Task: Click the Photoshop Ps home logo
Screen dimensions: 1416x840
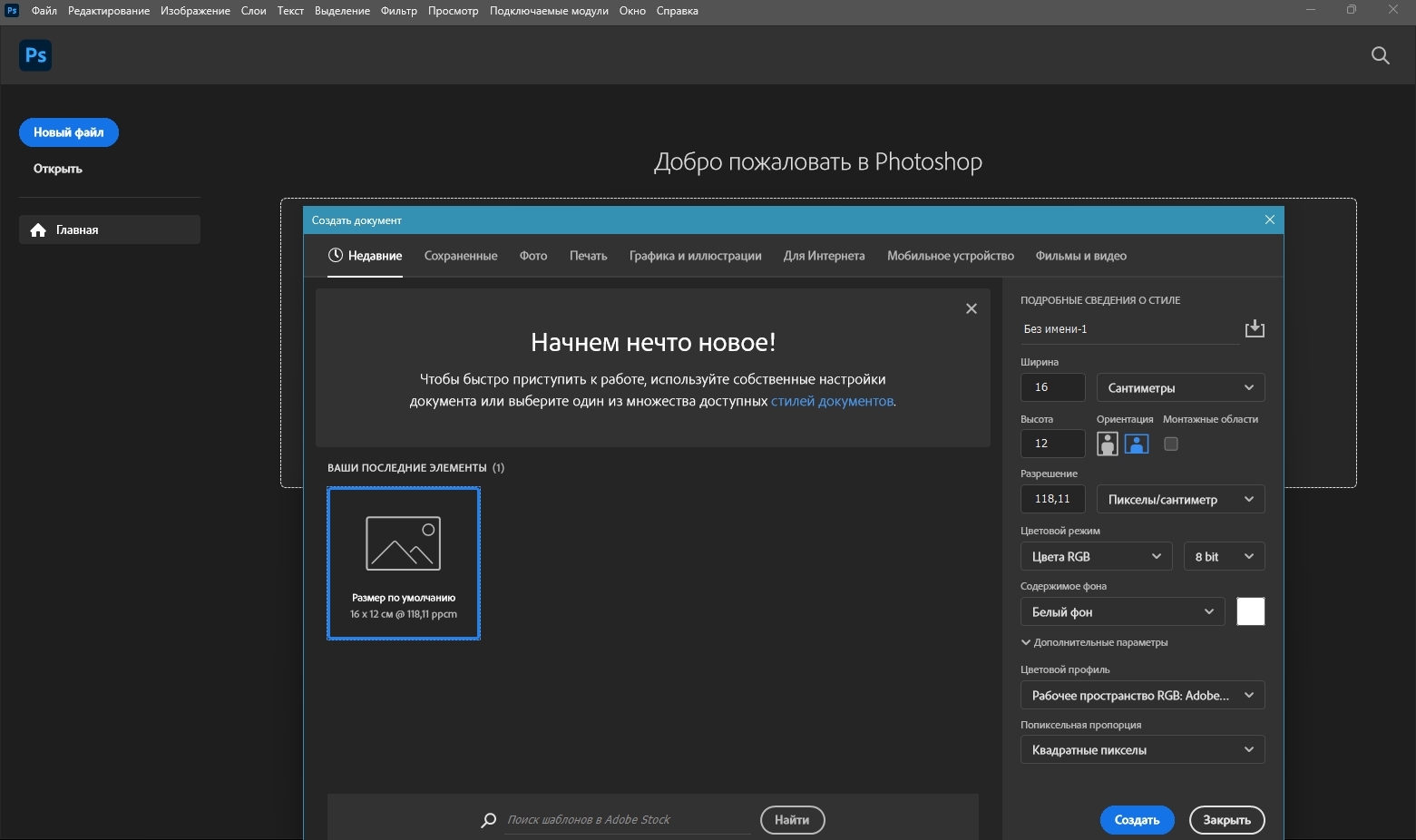Action: tap(35, 55)
